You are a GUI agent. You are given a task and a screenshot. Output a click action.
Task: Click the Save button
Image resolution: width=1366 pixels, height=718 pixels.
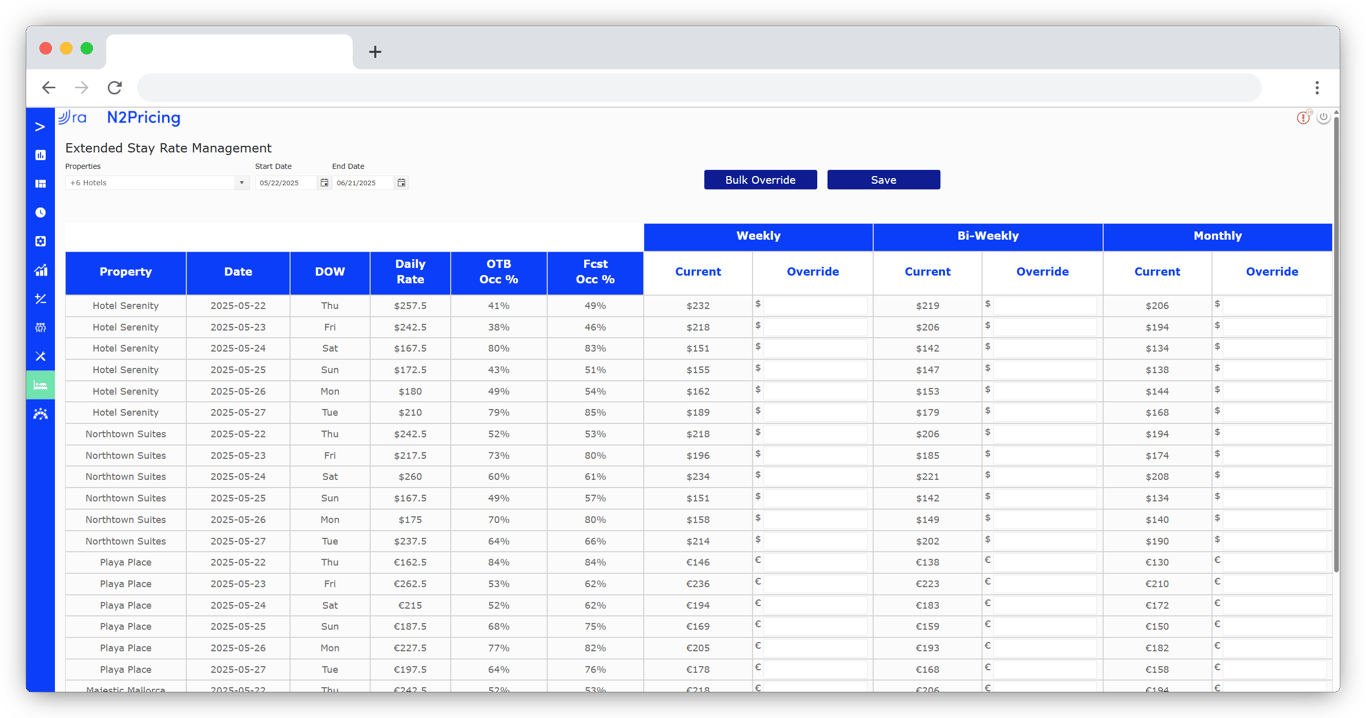tap(883, 179)
